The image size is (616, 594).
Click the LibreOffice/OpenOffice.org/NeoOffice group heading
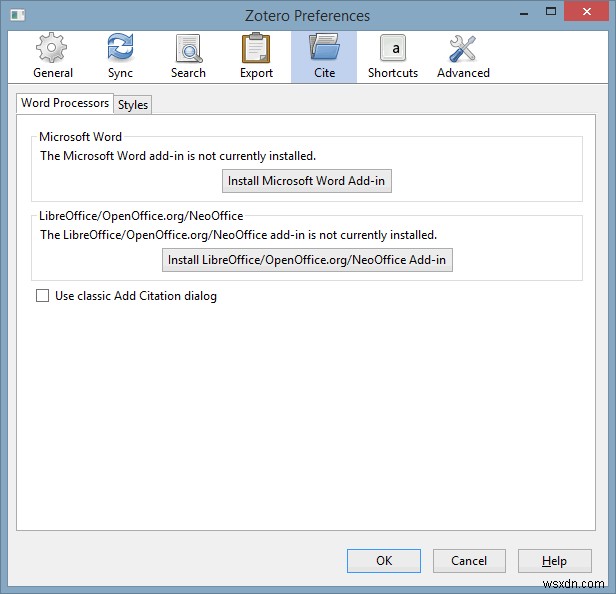(x=141, y=216)
